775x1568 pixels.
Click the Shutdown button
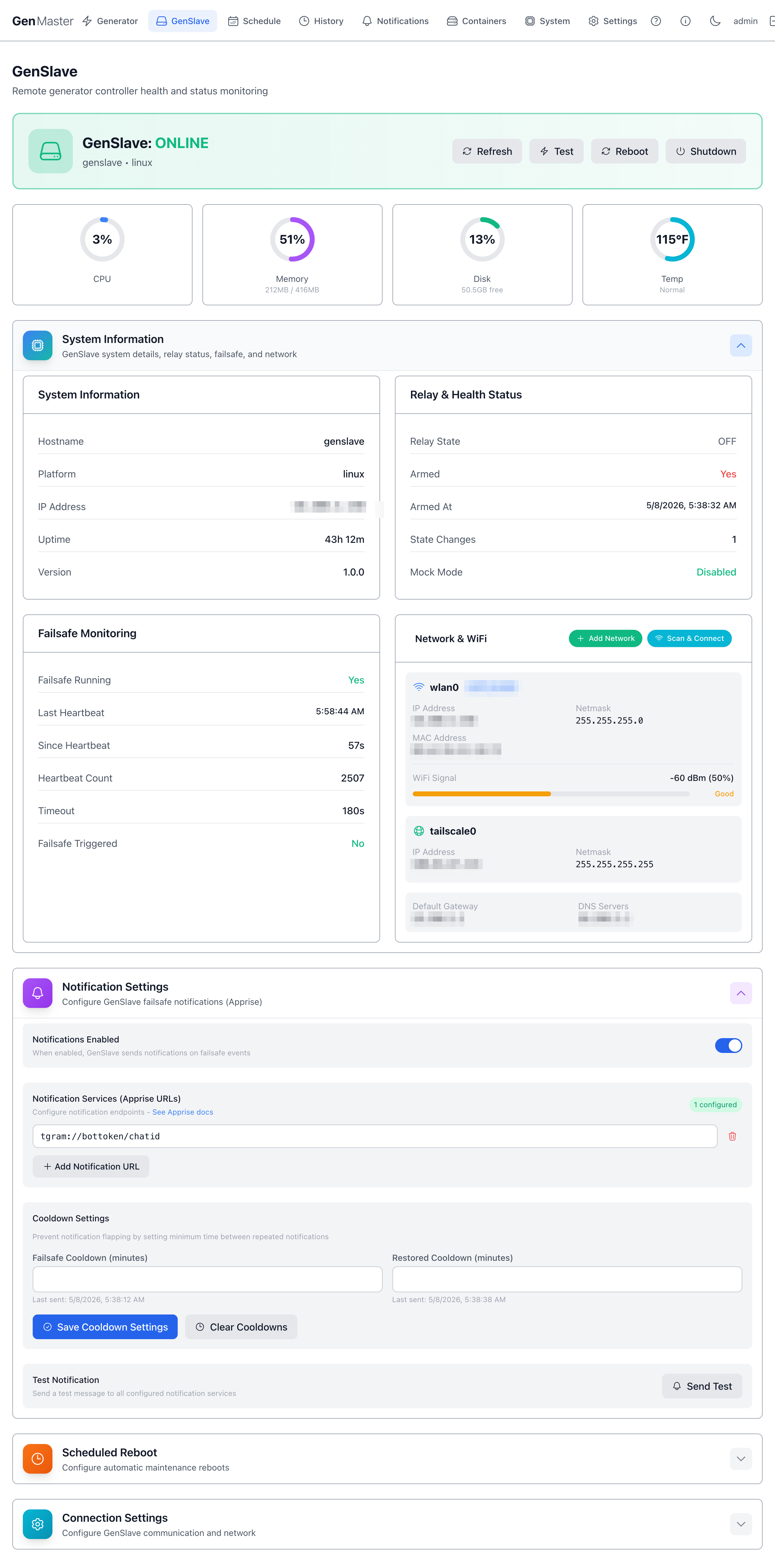706,151
